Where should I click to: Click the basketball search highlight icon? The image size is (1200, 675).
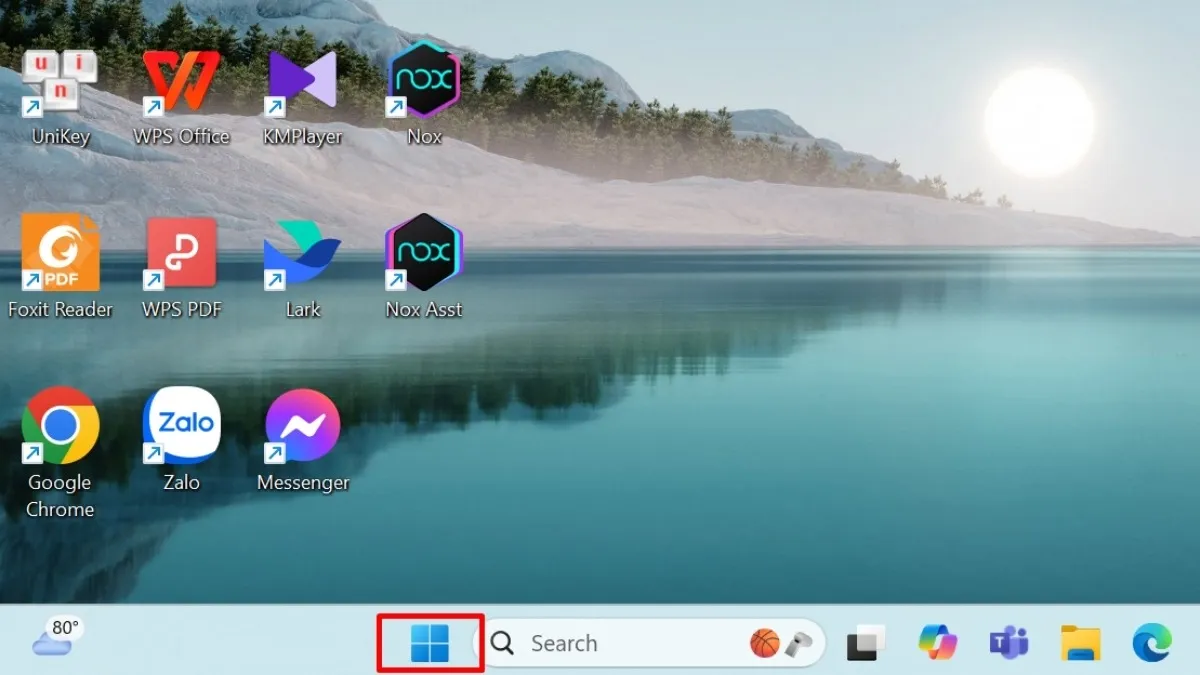(x=765, y=643)
